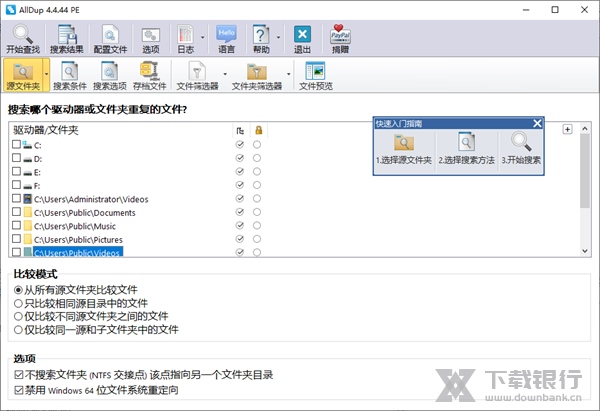Maximize the AllDup window
This screenshot has height=411, width=600.
555,10
